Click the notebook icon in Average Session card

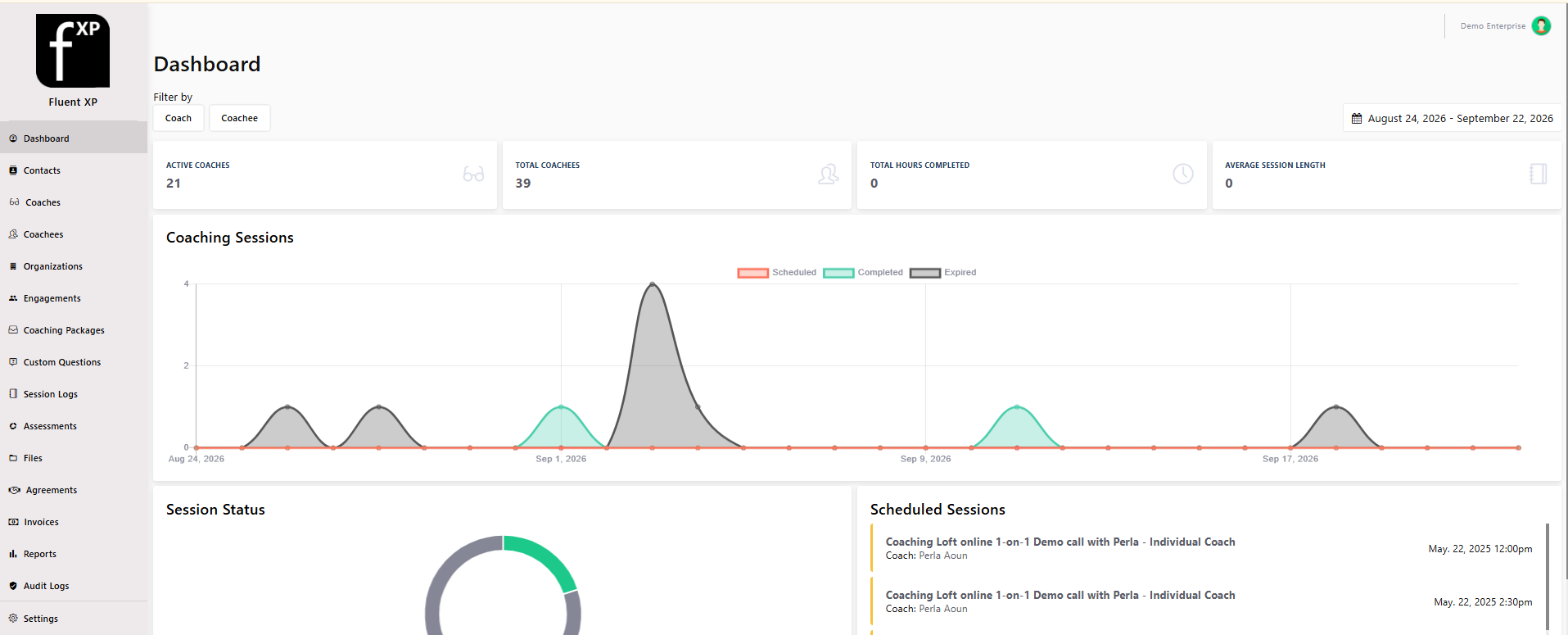pos(1539,174)
